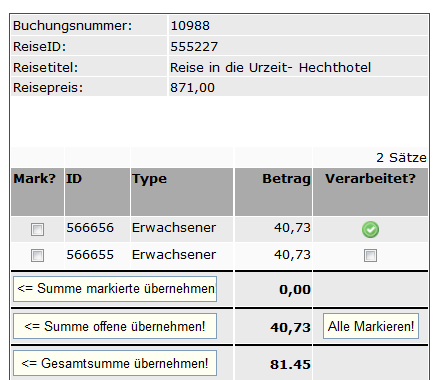Click the green processed checkmark icon

(x=370, y=230)
